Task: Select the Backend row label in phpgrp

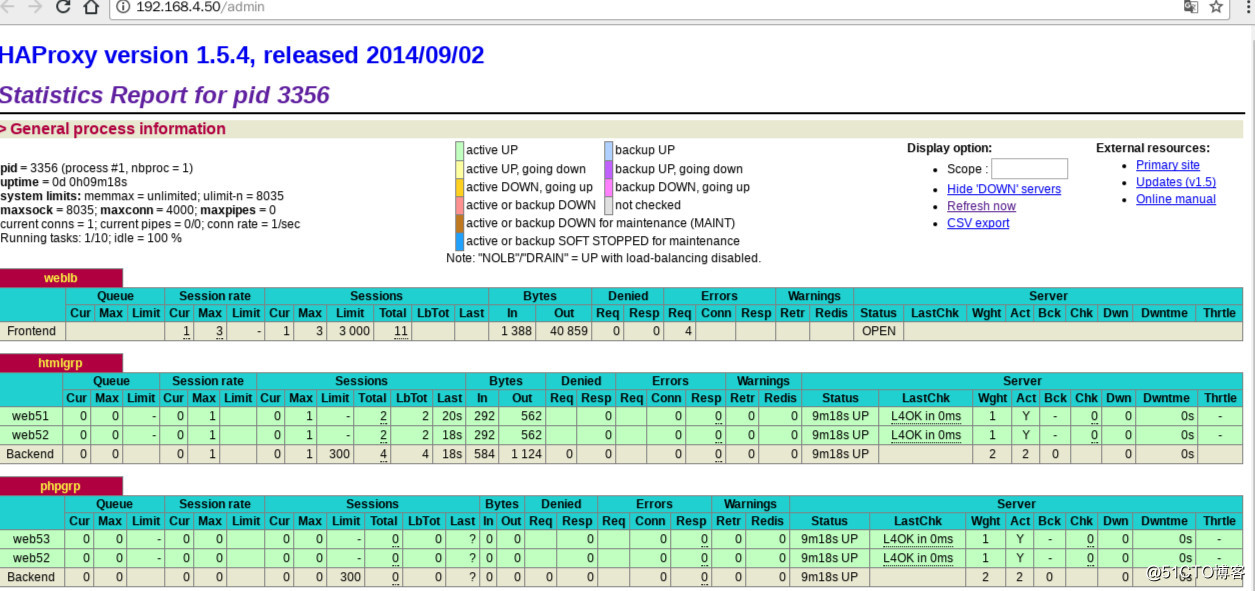Action: coord(31,577)
